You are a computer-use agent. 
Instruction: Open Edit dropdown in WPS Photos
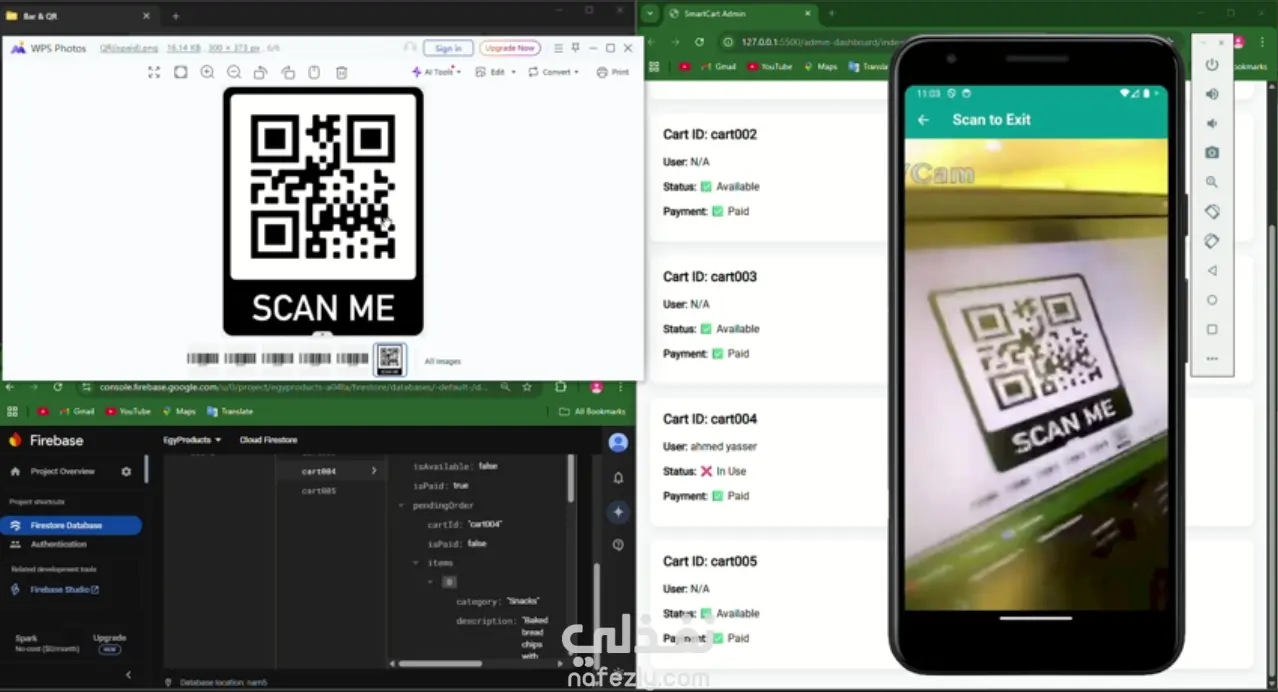(495, 72)
